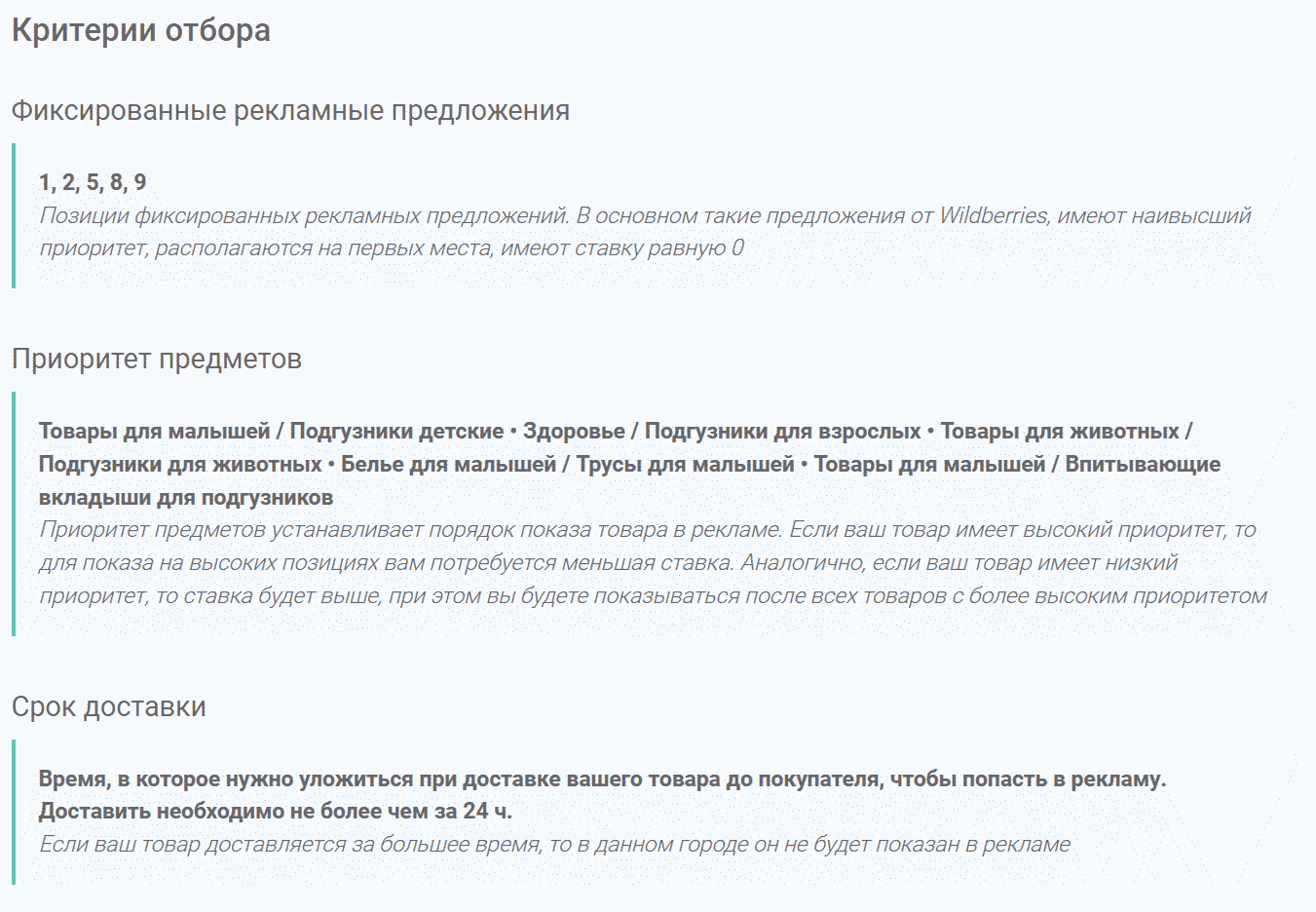
Task: Click the phrase "имеют ставку равную 0"
Action: point(621,248)
